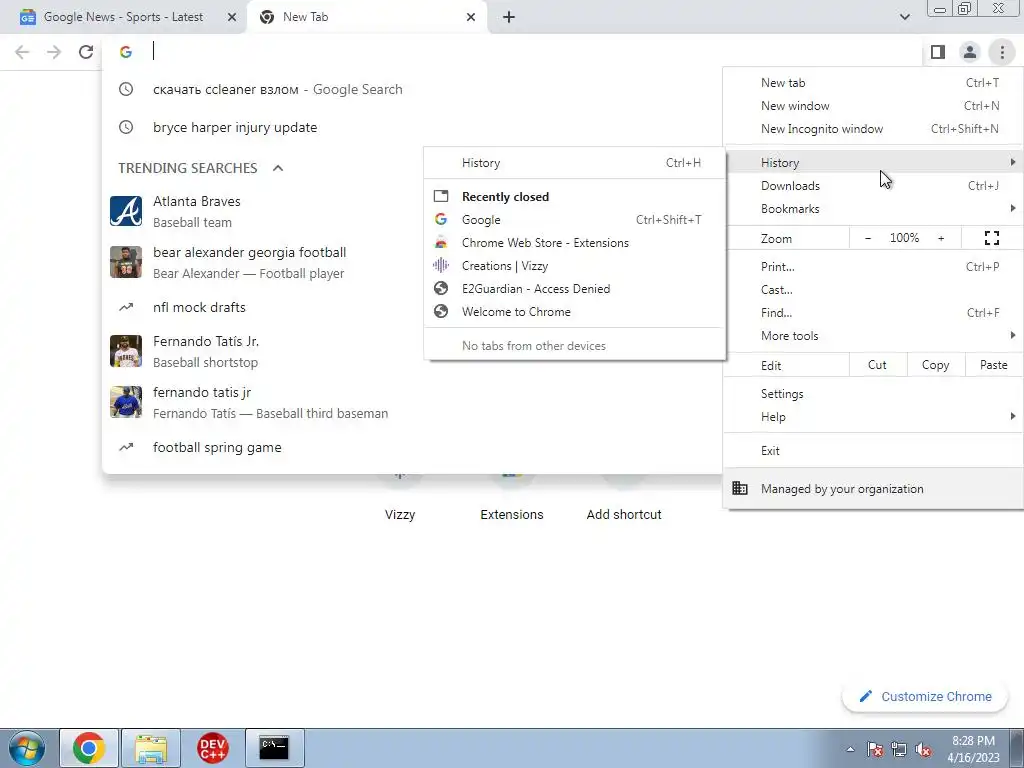Click the network tray icon
Screen dimensions: 1024x768
[899, 749]
